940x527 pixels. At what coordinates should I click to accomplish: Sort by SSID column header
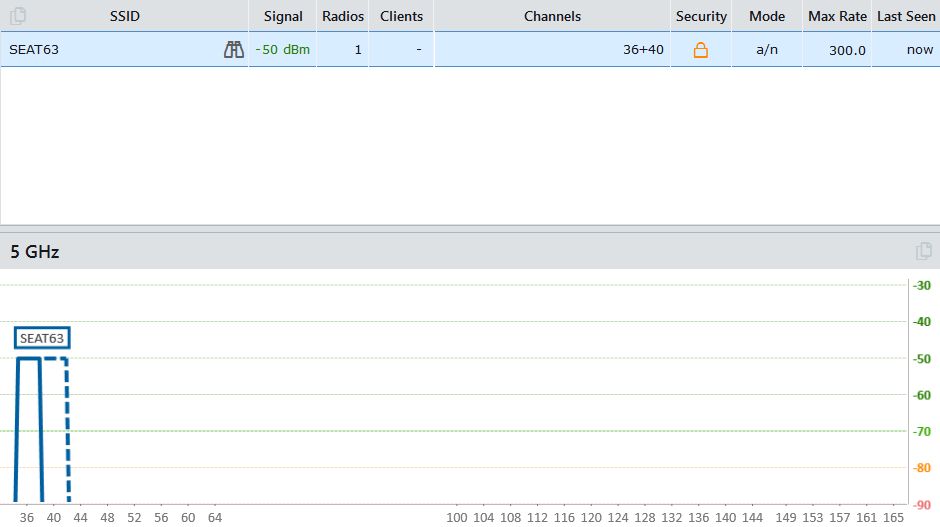pyautogui.click(x=125, y=16)
